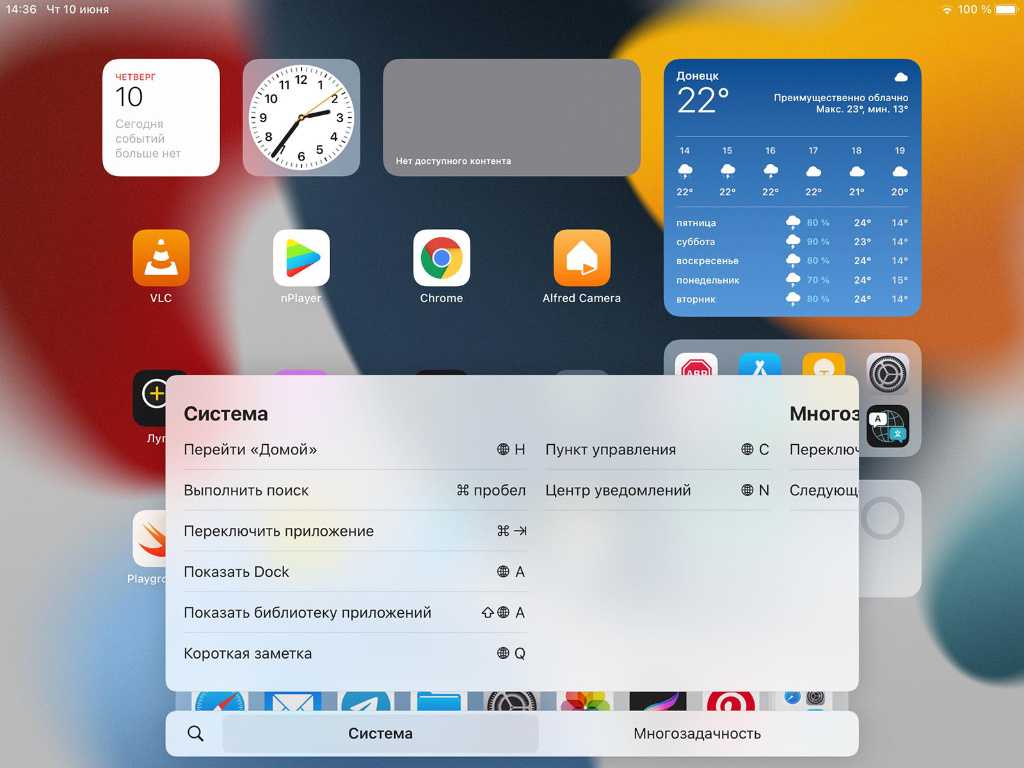Click the magnifier search icon in shortcuts bar
The image size is (1024, 768).
point(195,734)
